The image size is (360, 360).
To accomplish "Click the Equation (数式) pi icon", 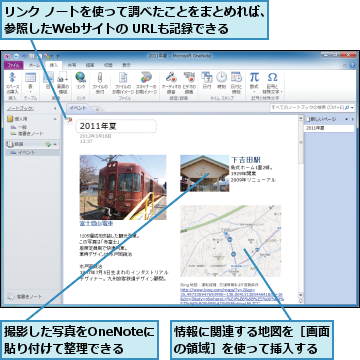I will [x=254, y=77].
